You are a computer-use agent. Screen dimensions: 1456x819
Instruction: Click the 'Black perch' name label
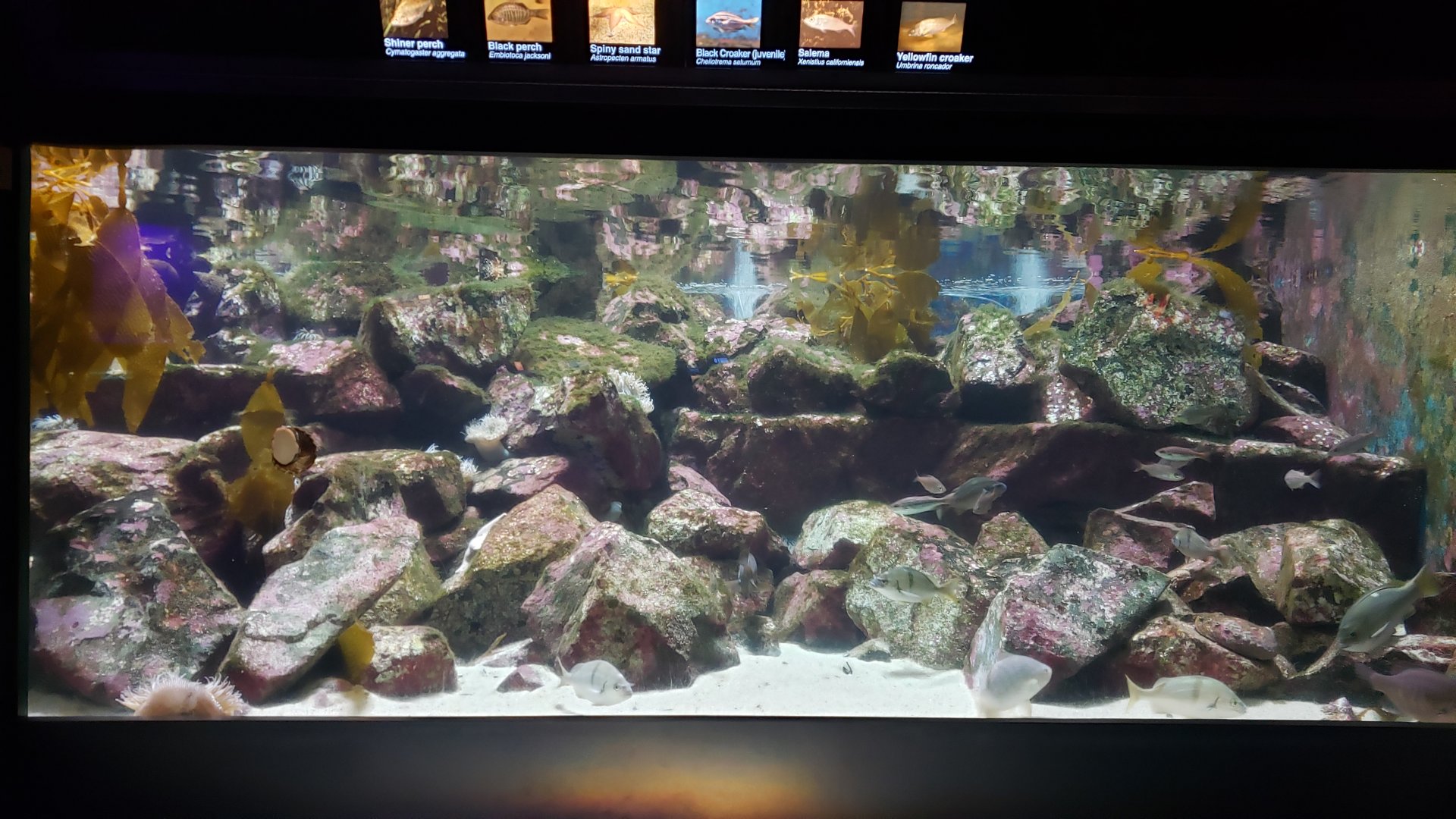pyautogui.click(x=514, y=47)
